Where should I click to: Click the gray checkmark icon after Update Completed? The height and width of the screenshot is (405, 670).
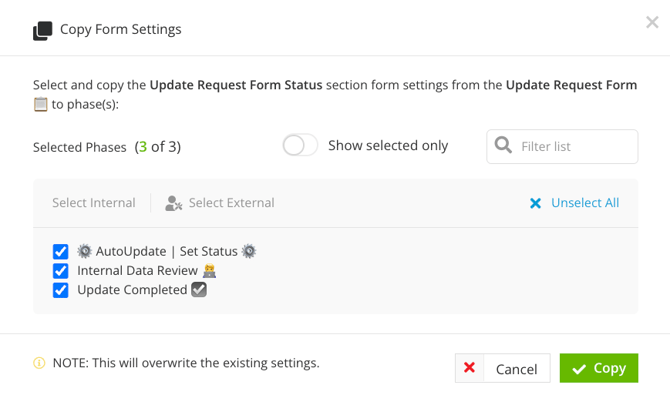point(199,290)
